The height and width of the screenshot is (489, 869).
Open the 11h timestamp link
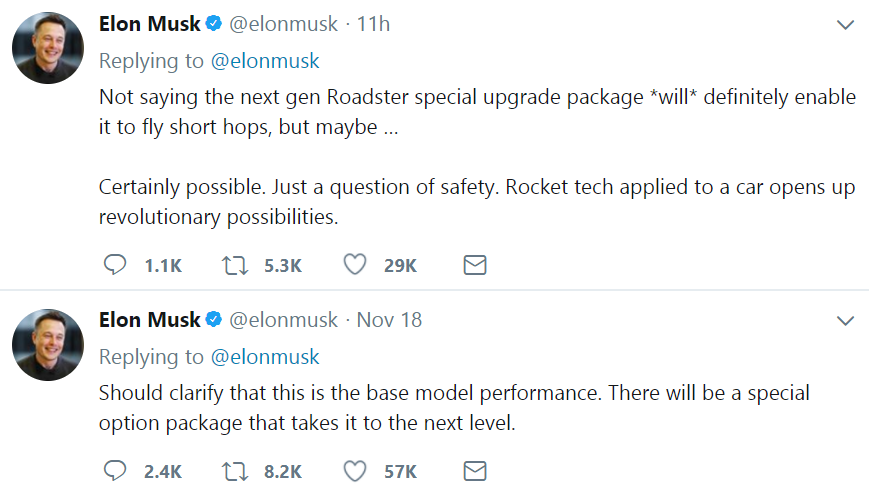point(373,24)
